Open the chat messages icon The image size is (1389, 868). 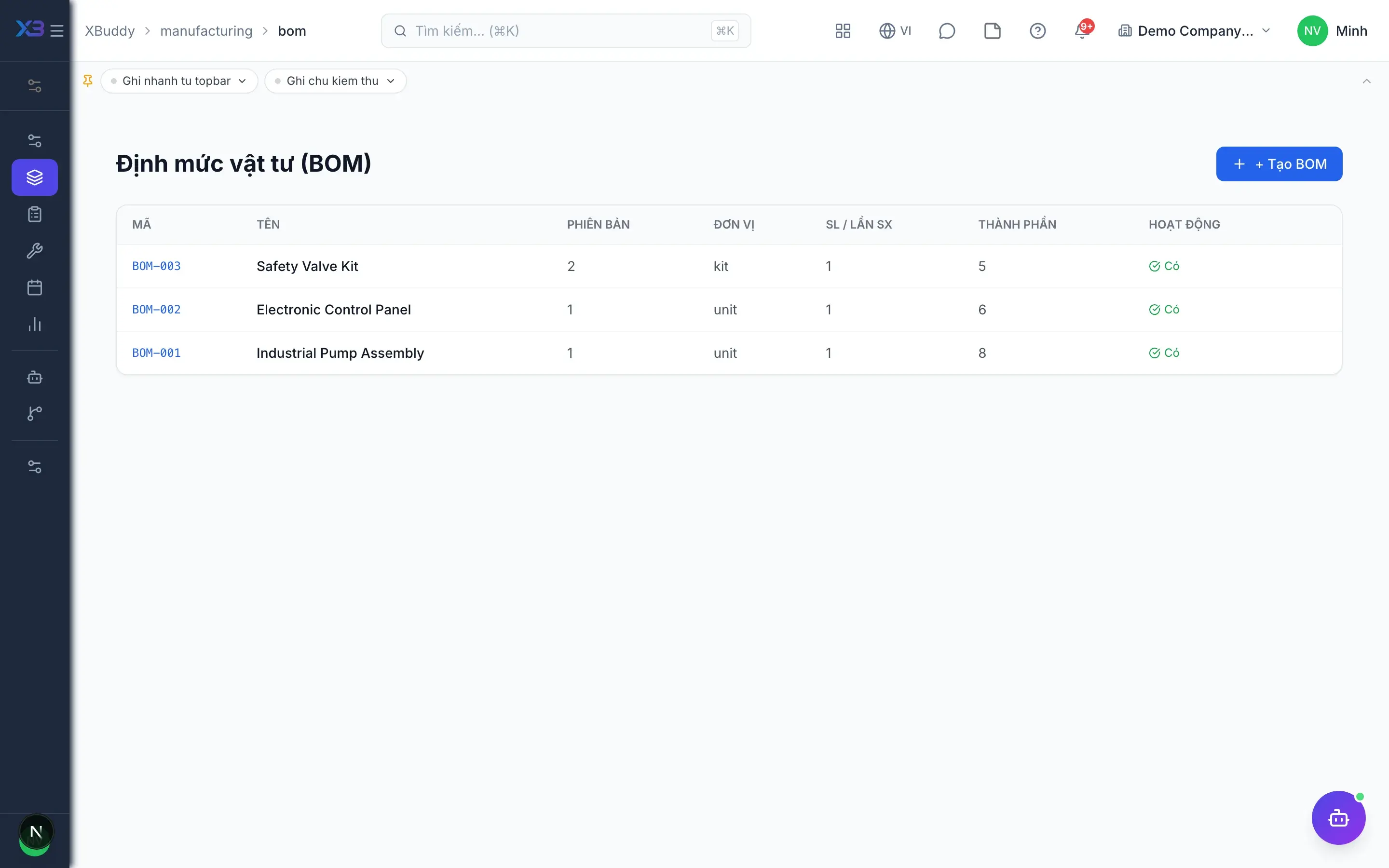[946, 30]
